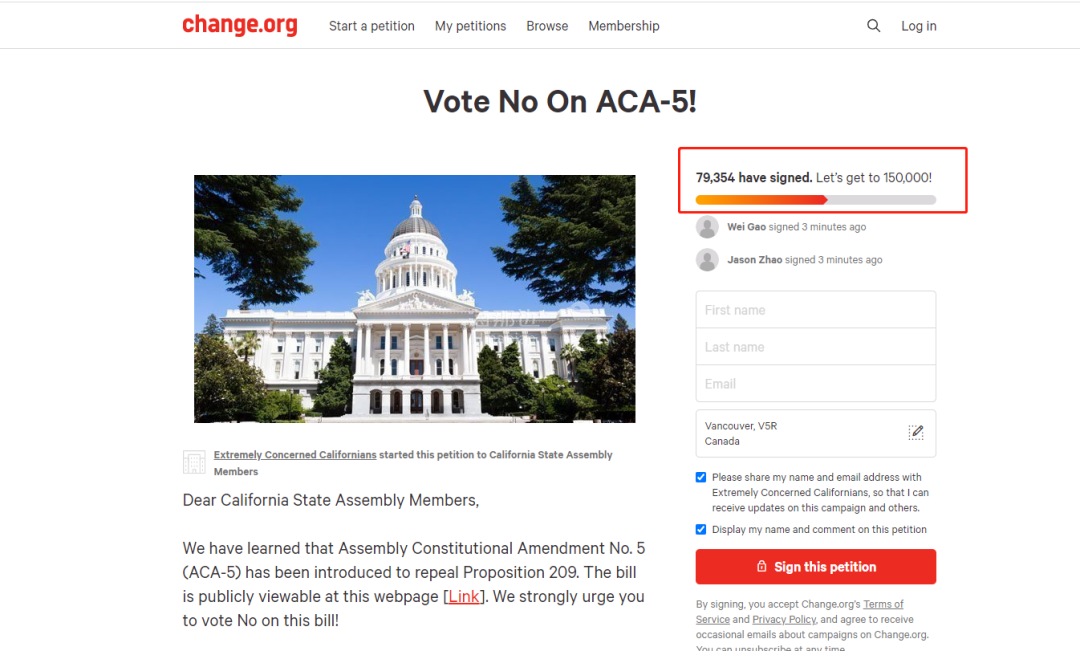This screenshot has height=651, width=1080.
Task: Open Start a petition menu item
Action: 371,26
